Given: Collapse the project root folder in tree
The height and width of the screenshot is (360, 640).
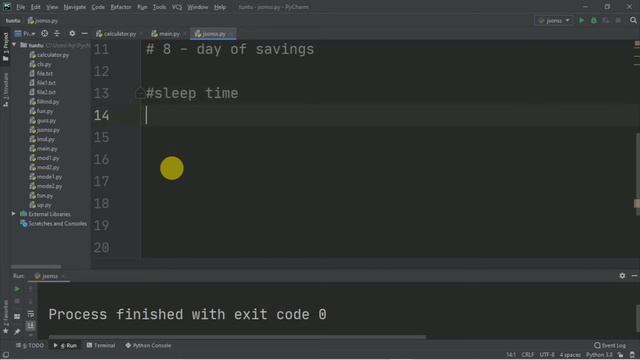Looking at the screenshot, I should click(x=14, y=45).
